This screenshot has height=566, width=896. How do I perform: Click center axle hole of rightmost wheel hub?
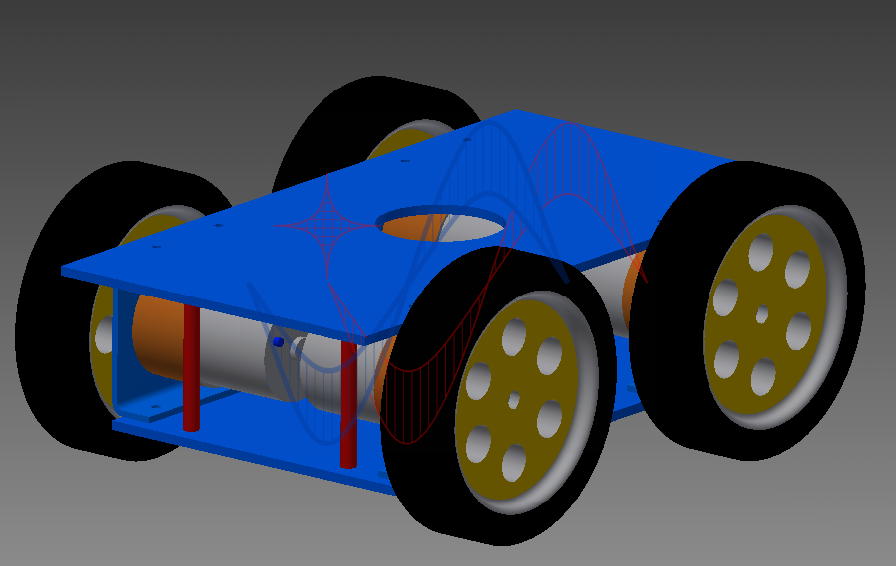(x=762, y=314)
